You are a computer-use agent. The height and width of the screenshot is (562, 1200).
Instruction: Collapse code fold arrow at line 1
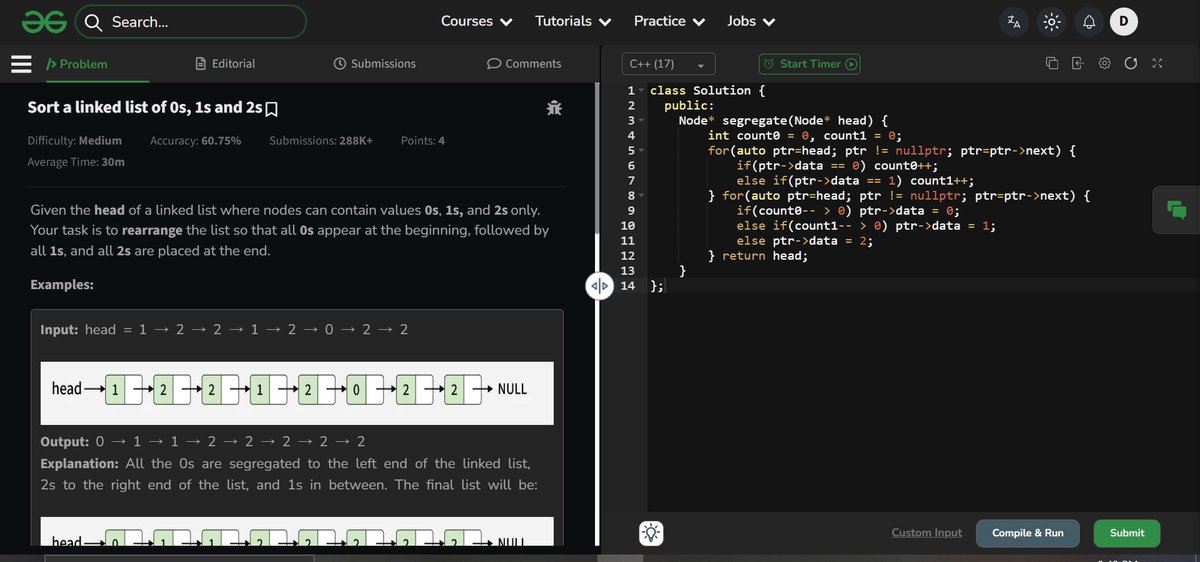(x=642, y=91)
